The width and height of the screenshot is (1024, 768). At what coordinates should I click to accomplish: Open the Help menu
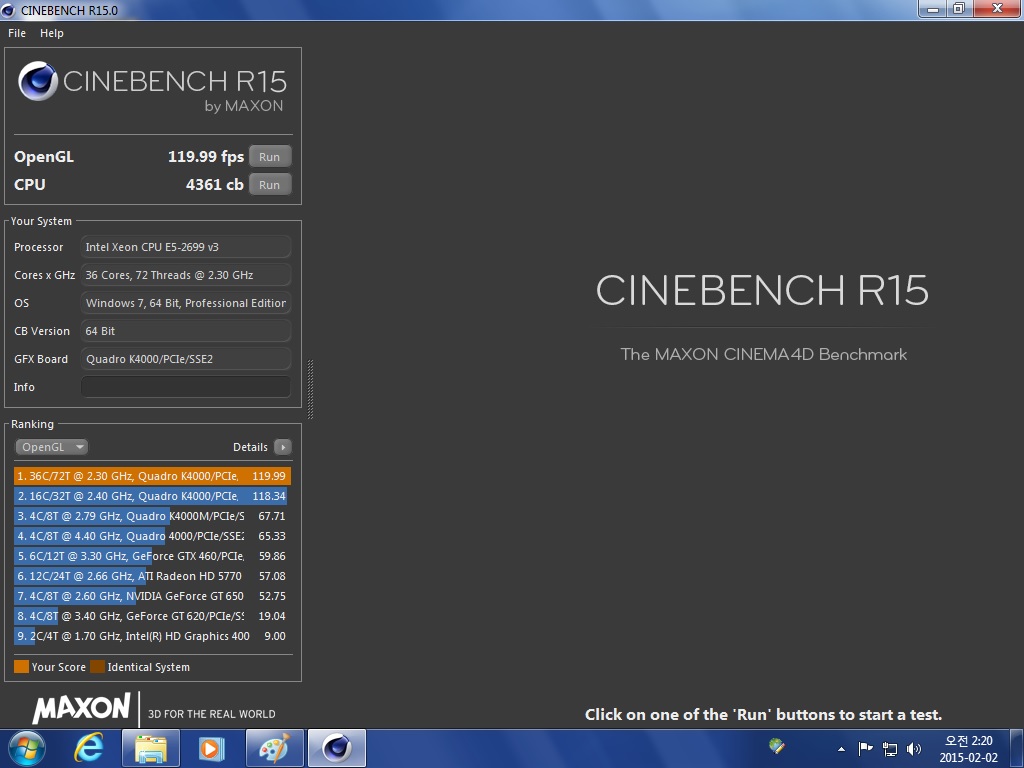pyautogui.click(x=52, y=33)
